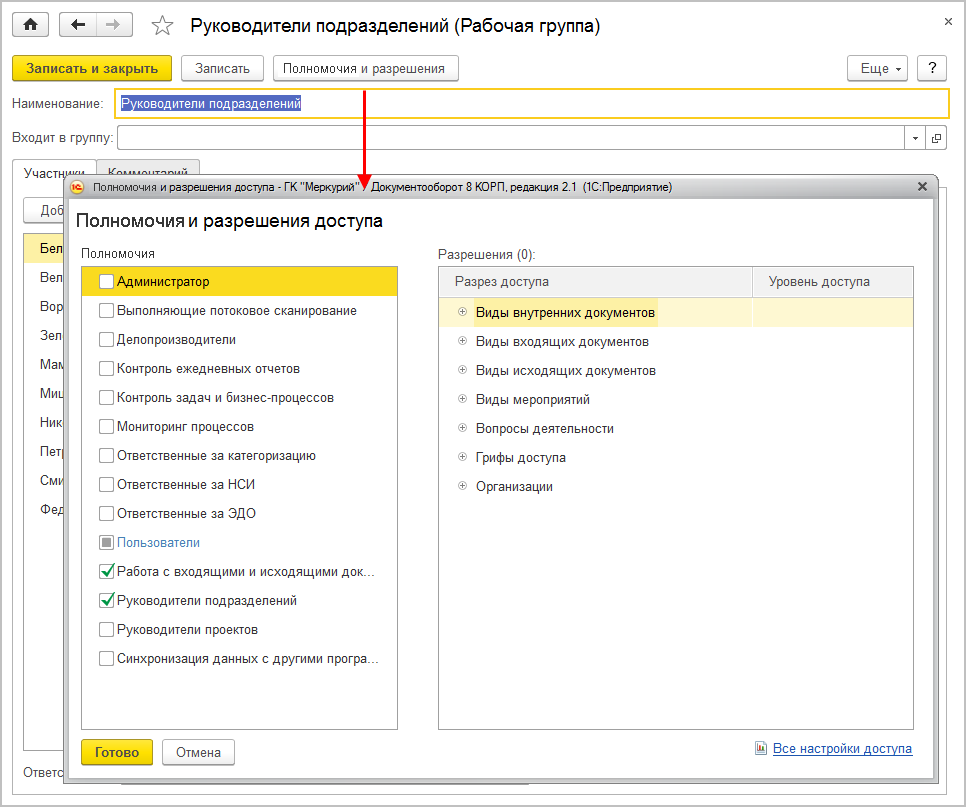Viewport: 966px width, 807px height.
Task: Open the Входит в группу dropdown arrow
Action: pyautogui.click(x=915, y=138)
